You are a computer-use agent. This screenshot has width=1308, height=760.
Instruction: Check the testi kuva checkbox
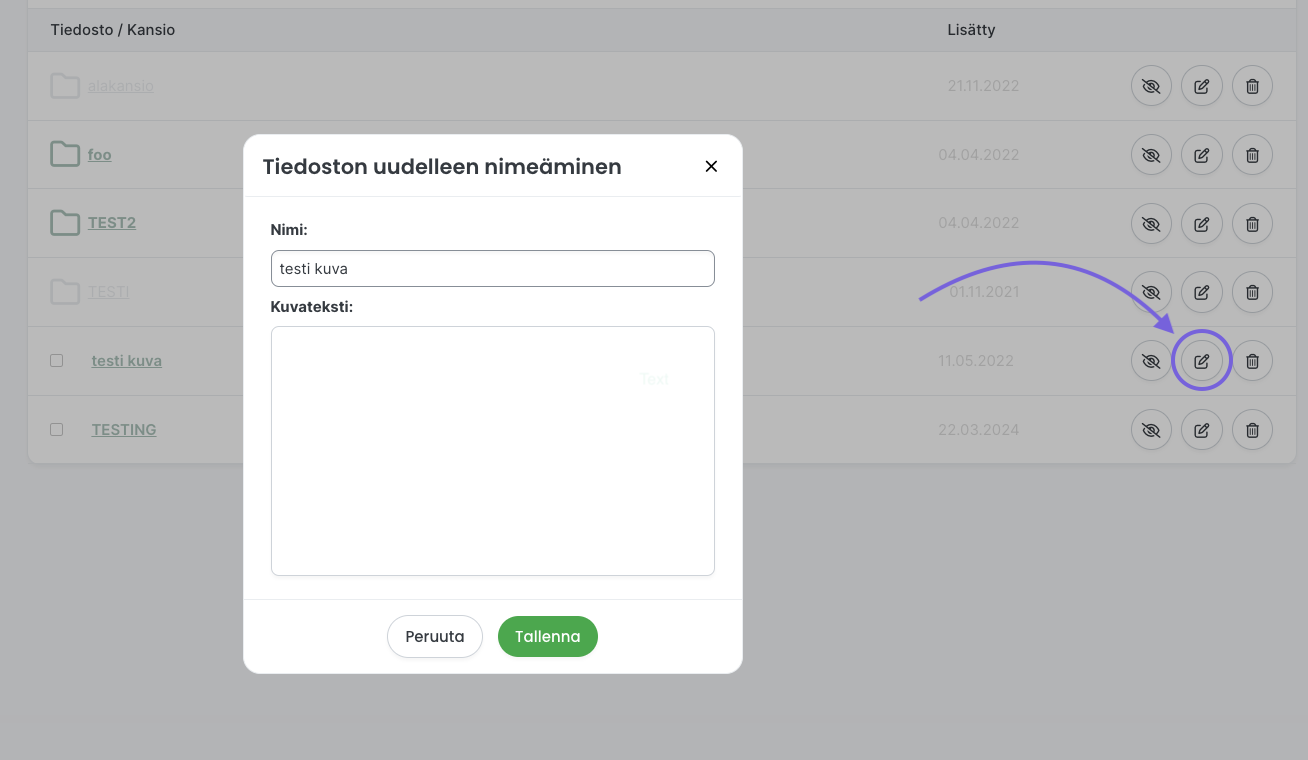pos(57,360)
